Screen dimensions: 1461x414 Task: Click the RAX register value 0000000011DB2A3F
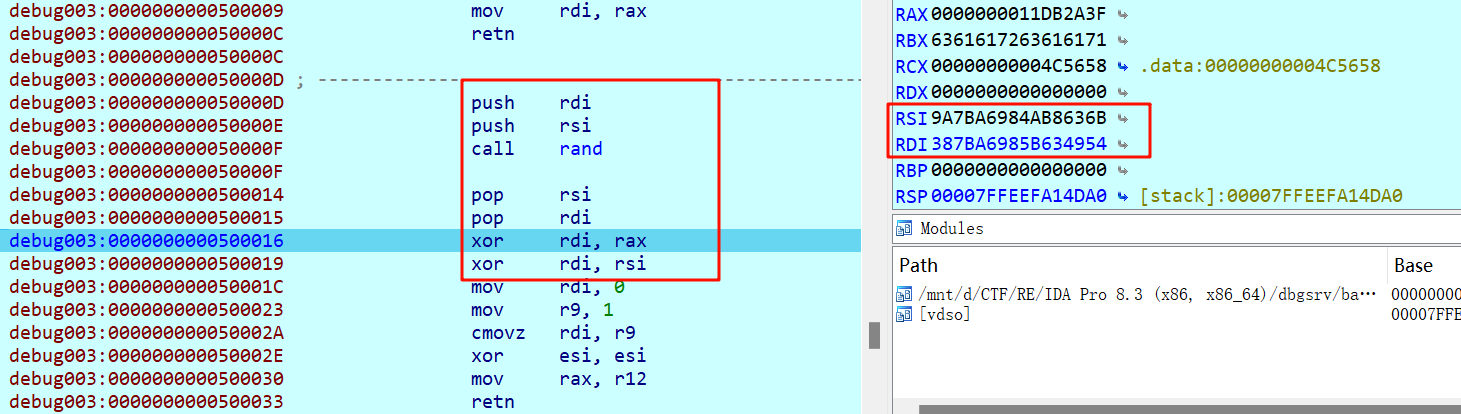1018,15
